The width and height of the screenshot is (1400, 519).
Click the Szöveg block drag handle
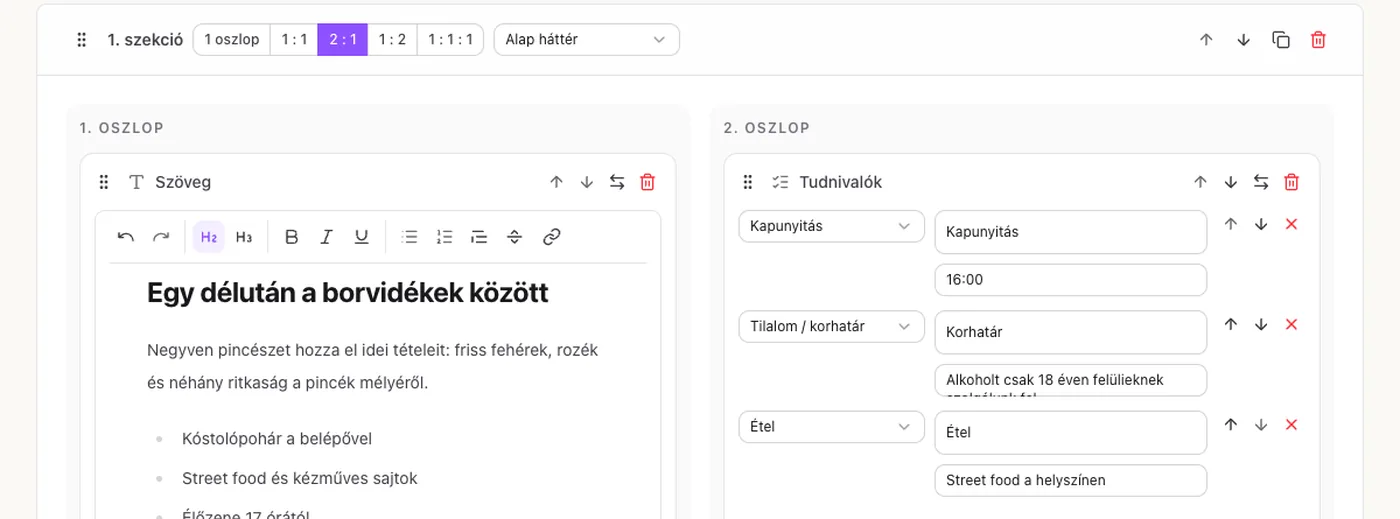(x=104, y=182)
